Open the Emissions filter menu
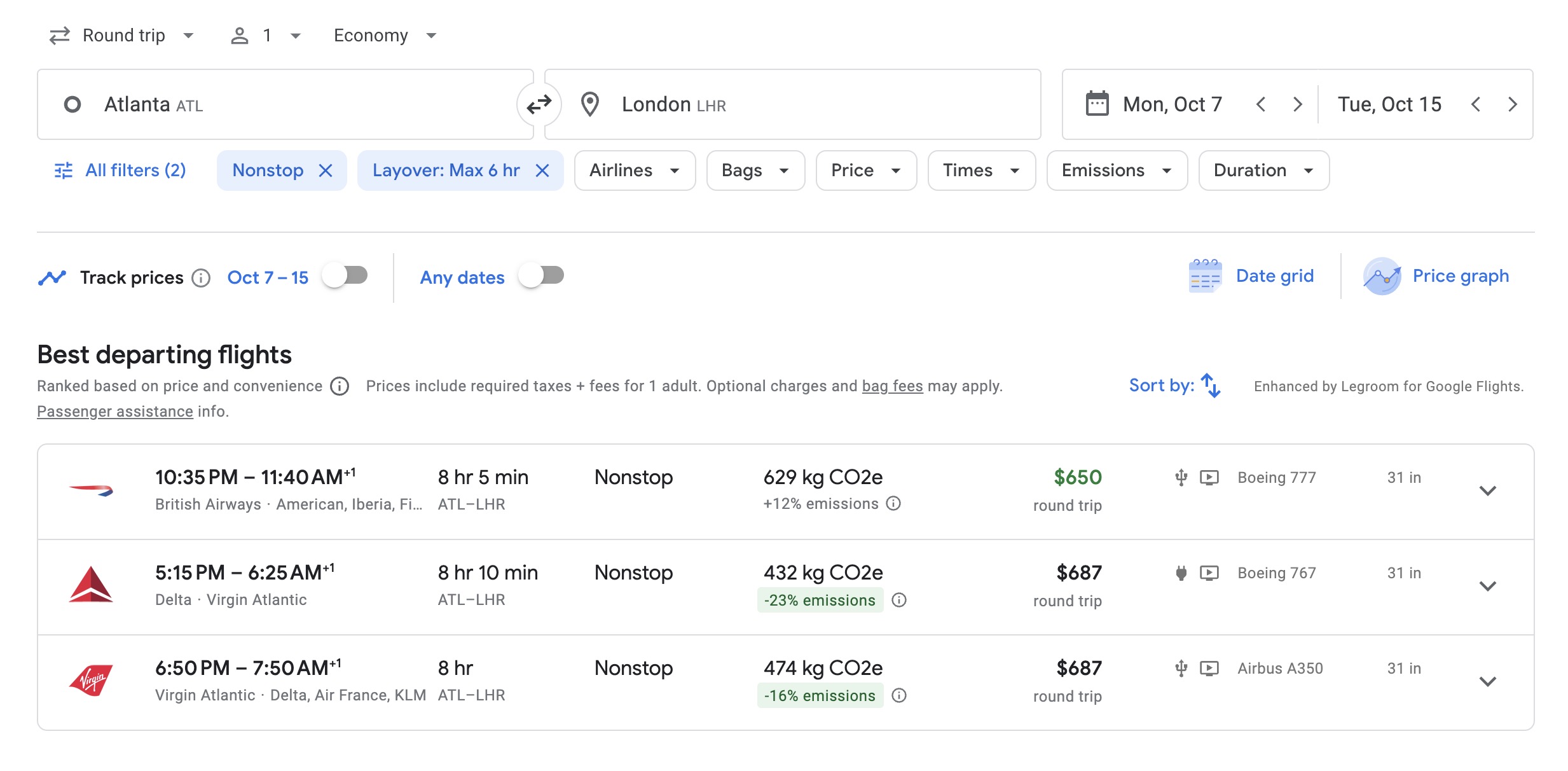 click(1116, 170)
